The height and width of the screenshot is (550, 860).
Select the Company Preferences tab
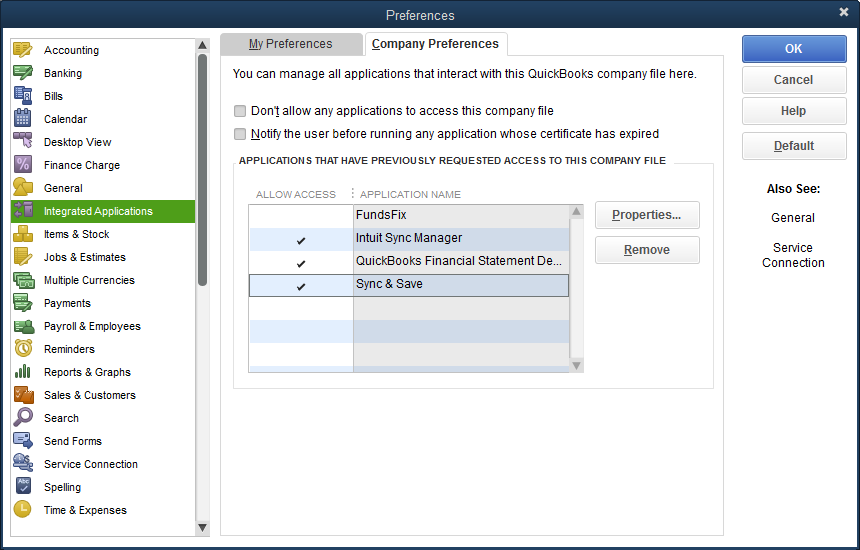[435, 44]
